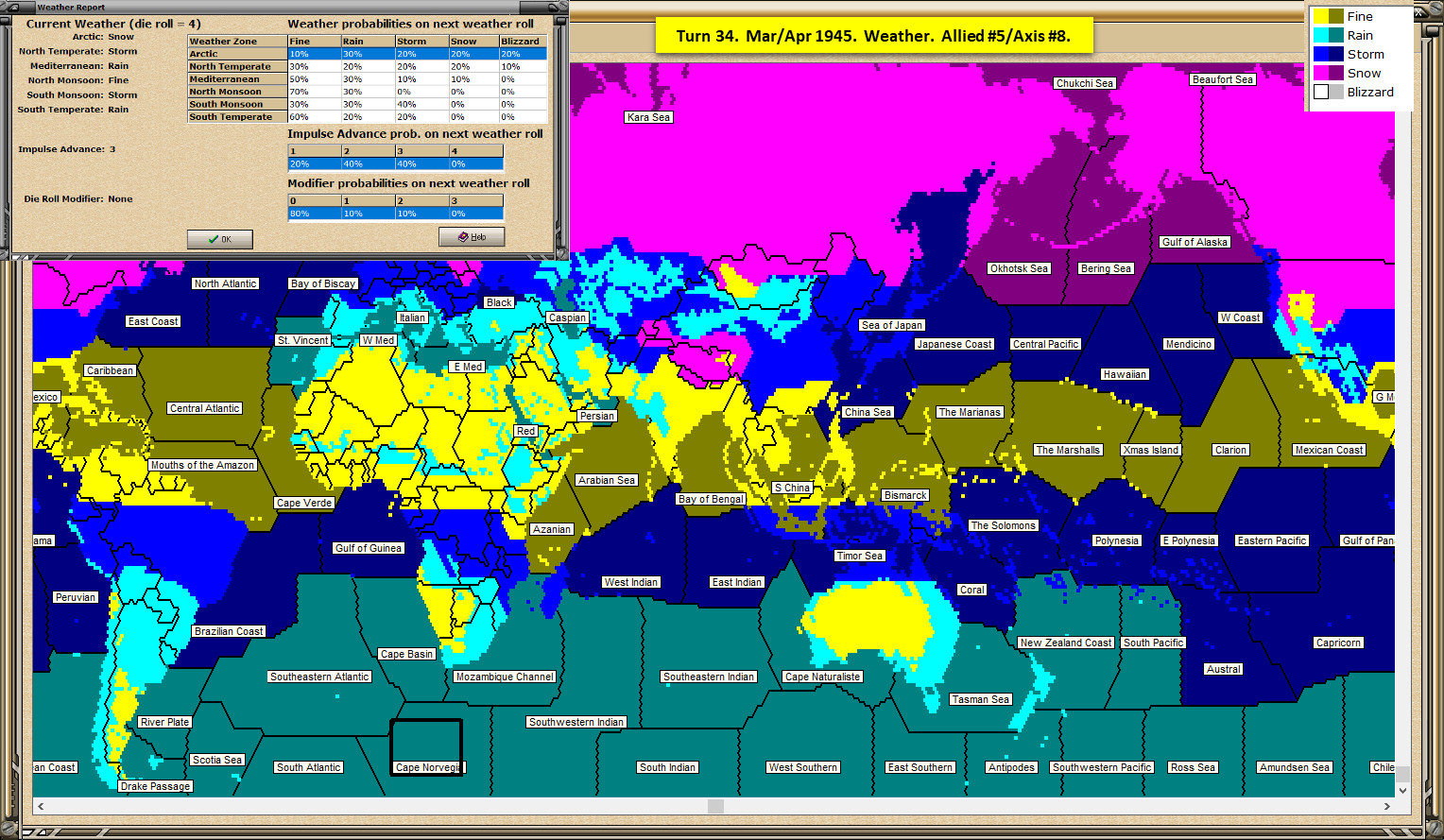The width and height of the screenshot is (1444, 840).
Task: Select the white Blizzard legend swatch
Action: pos(1321,92)
